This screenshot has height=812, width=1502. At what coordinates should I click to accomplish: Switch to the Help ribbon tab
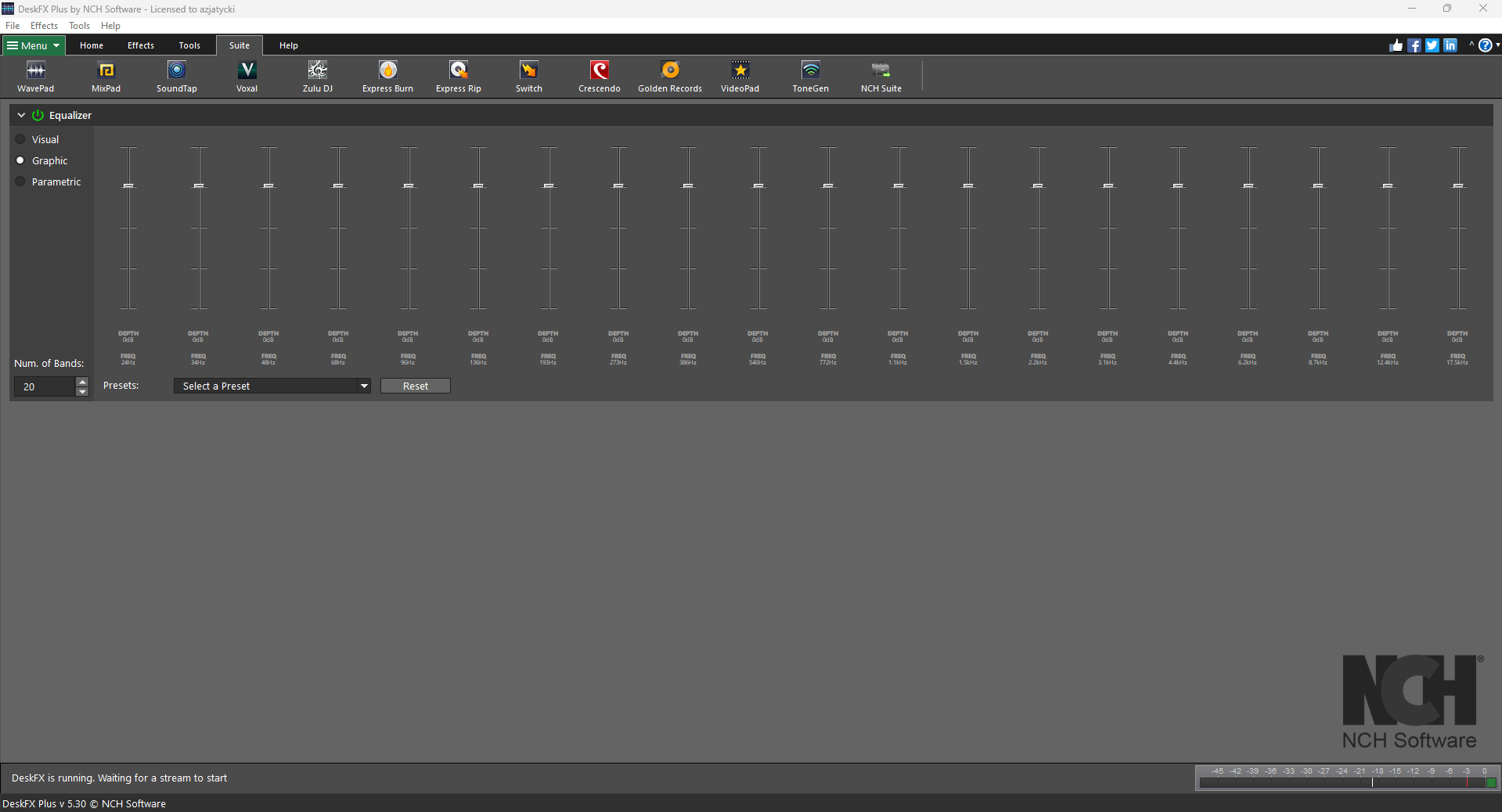coord(289,45)
